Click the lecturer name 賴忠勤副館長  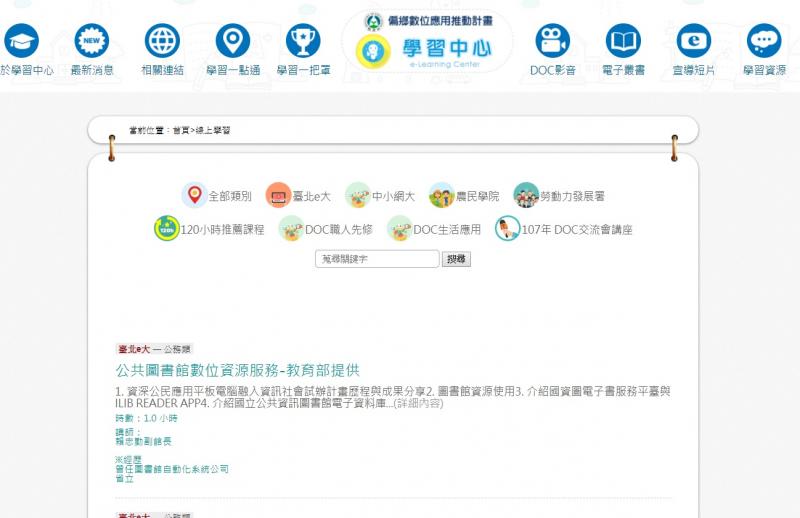[143, 441]
